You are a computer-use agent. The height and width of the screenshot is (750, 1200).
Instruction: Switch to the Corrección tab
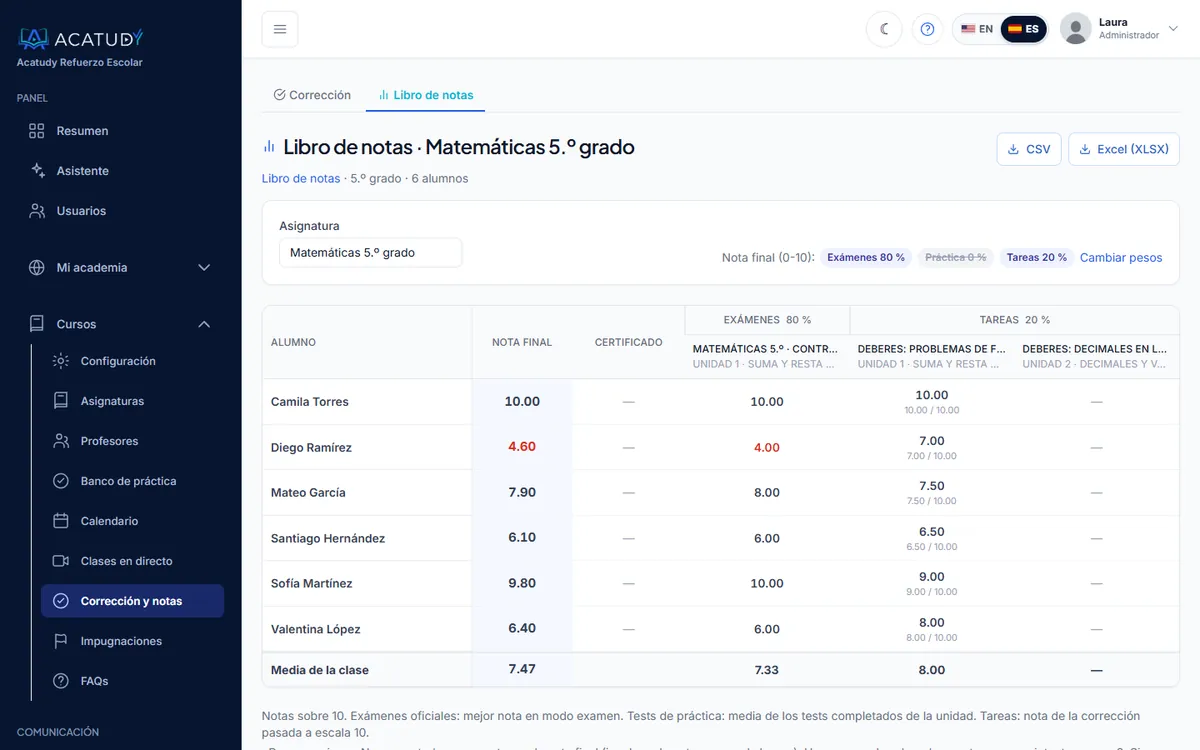coord(312,95)
